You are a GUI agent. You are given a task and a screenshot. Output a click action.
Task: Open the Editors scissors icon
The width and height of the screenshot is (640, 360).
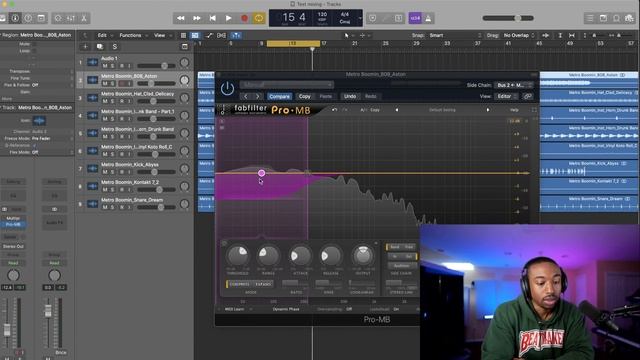84,18
